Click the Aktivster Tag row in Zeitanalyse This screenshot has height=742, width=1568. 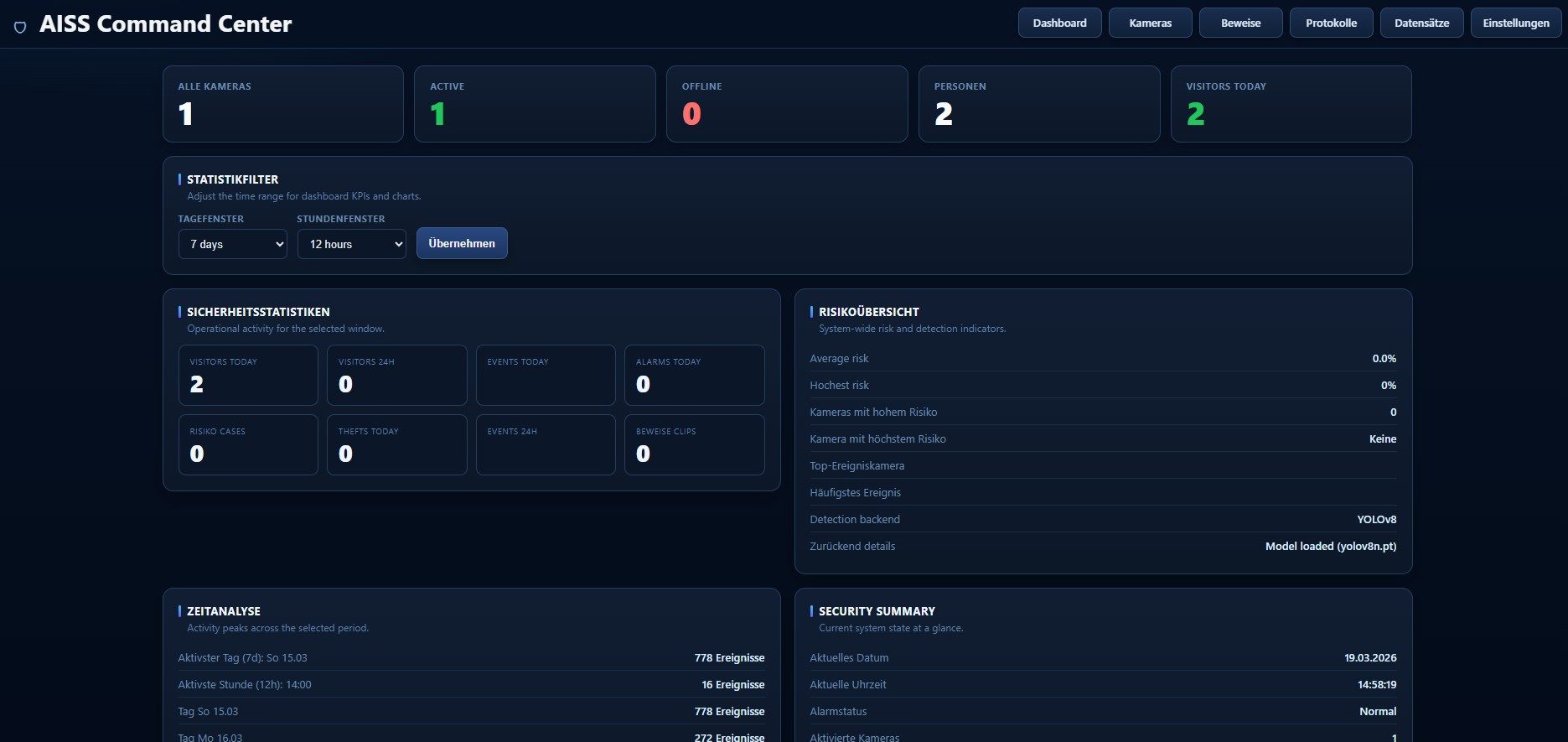pos(471,658)
